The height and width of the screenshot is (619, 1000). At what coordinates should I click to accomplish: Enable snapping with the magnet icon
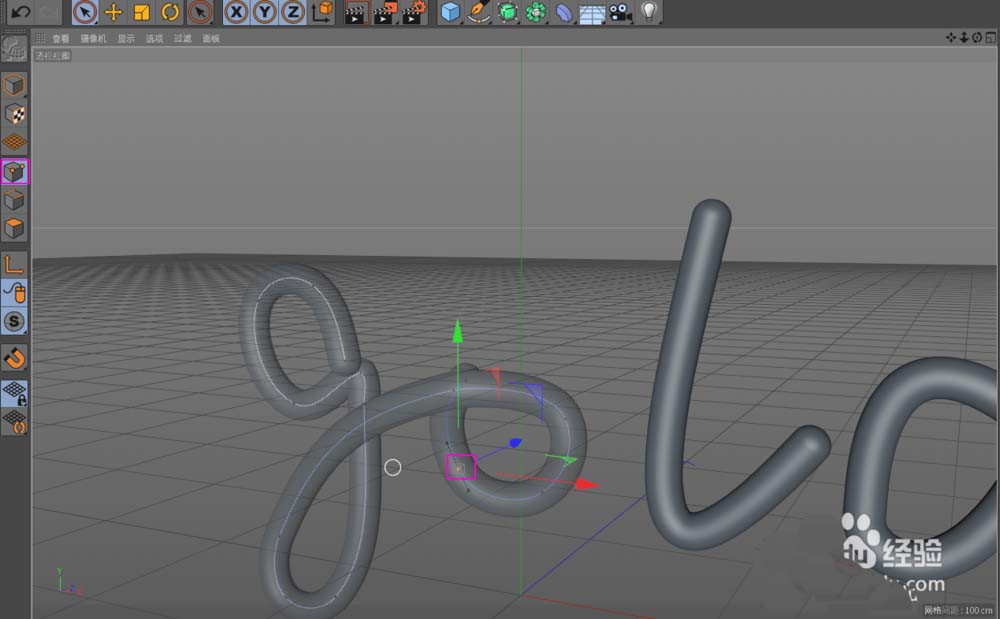tap(15, 357)
